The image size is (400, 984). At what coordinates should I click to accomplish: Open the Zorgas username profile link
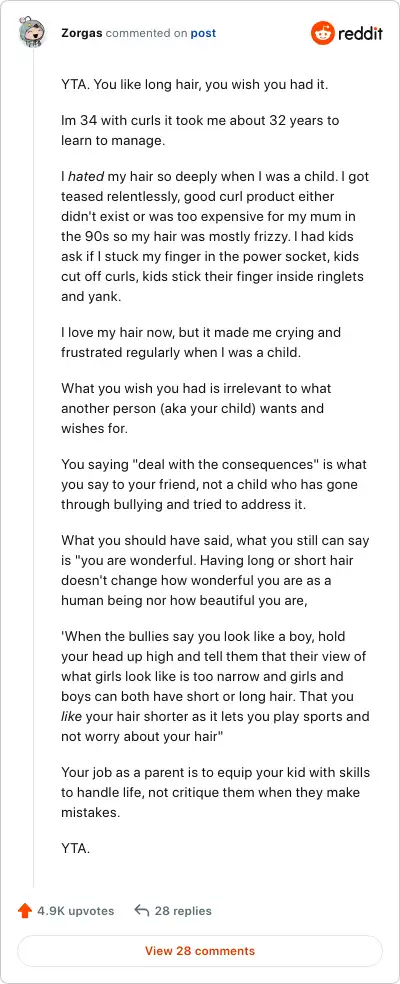point(82,33)
